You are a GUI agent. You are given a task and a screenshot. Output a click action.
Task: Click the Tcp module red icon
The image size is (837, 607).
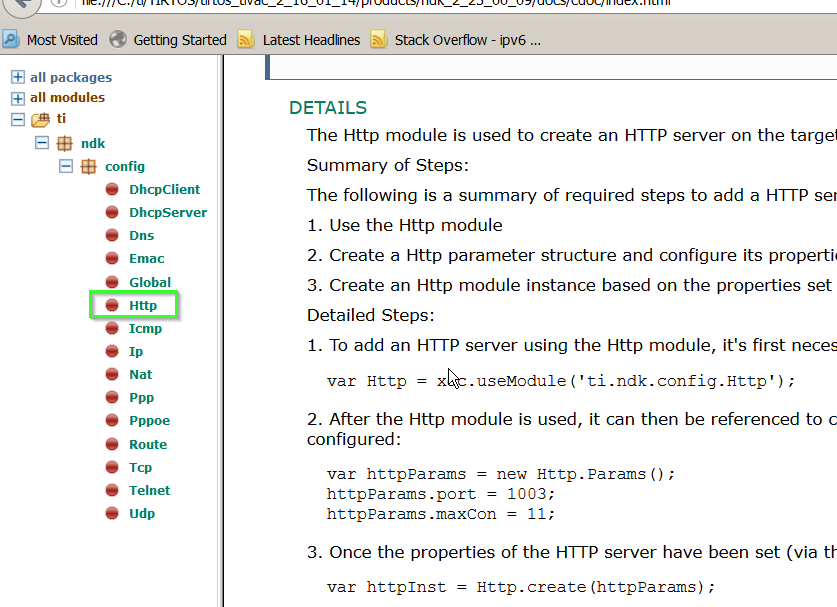pos(112,467)
